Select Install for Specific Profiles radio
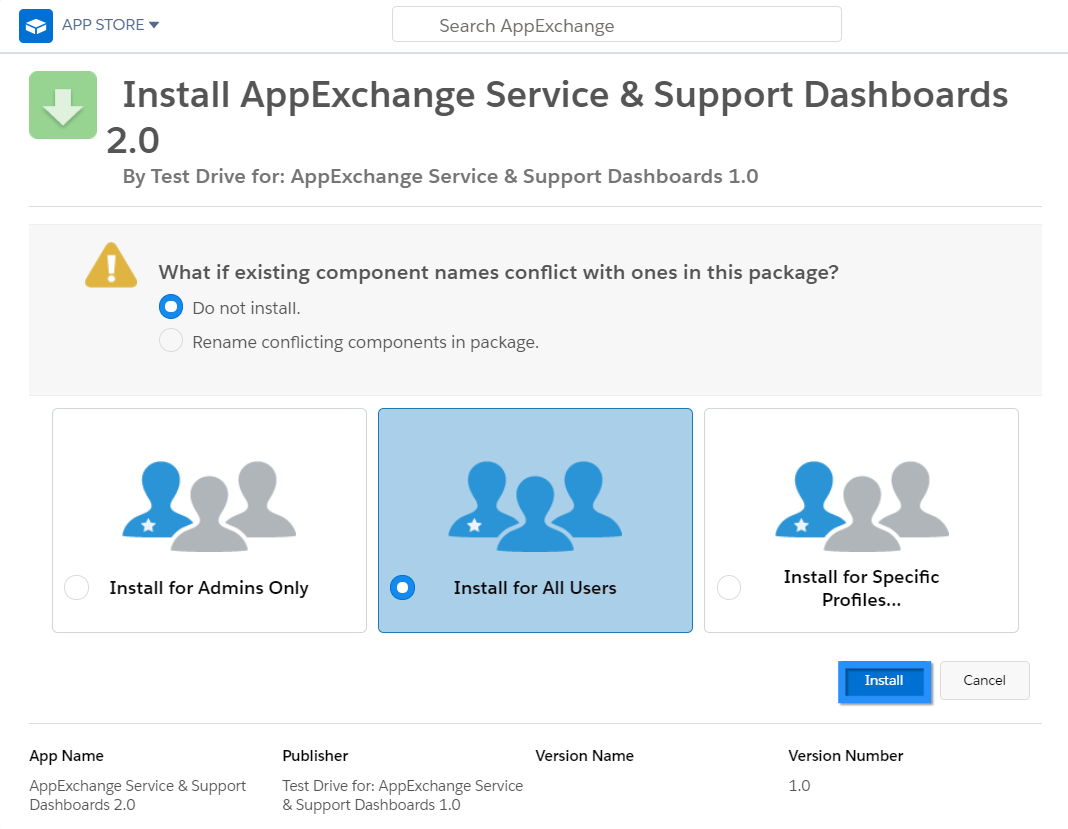 729,587
